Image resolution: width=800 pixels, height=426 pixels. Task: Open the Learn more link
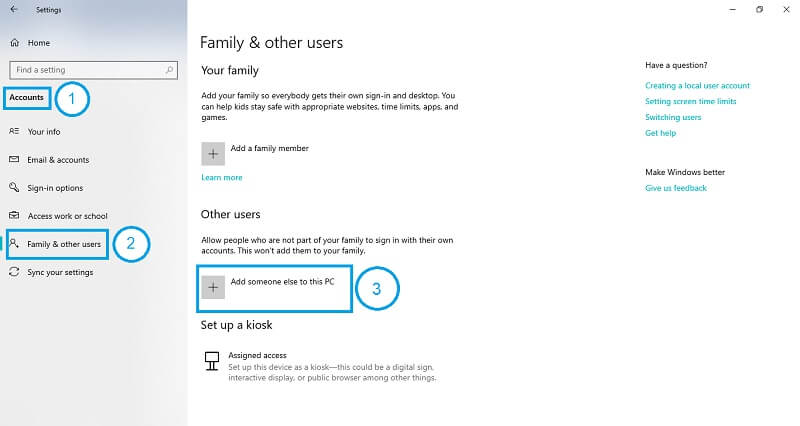[221, 177]
